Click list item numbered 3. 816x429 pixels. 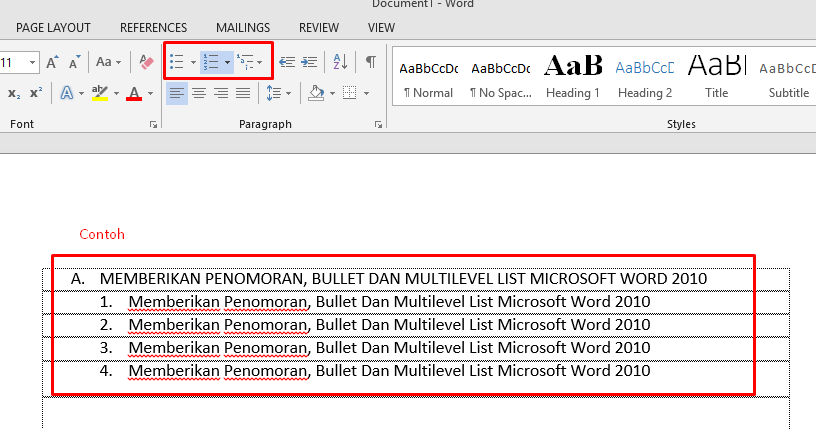pos(375,348)
